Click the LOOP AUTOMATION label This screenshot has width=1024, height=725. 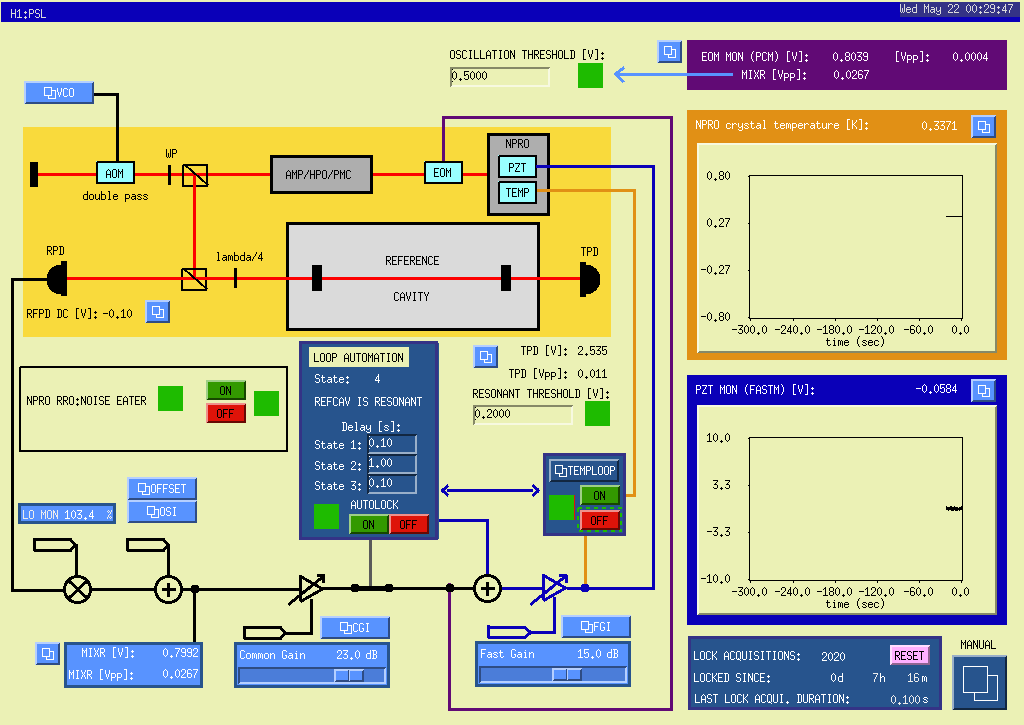[x=359, y=357]
